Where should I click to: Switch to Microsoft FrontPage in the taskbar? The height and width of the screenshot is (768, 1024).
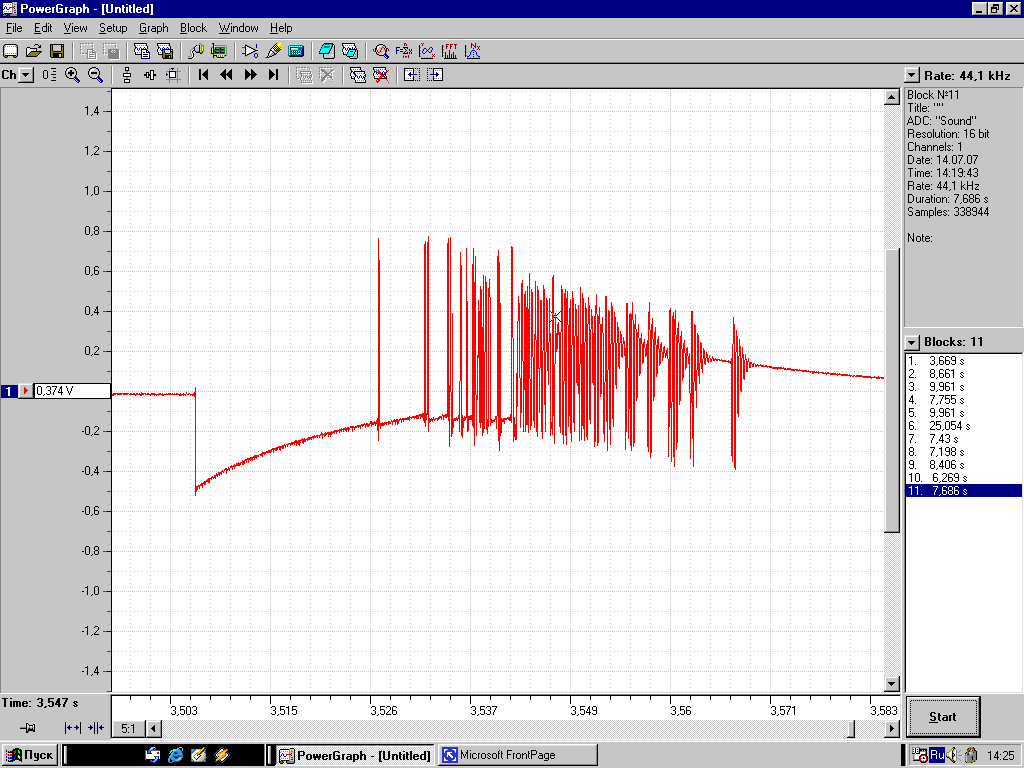point(517,756)
